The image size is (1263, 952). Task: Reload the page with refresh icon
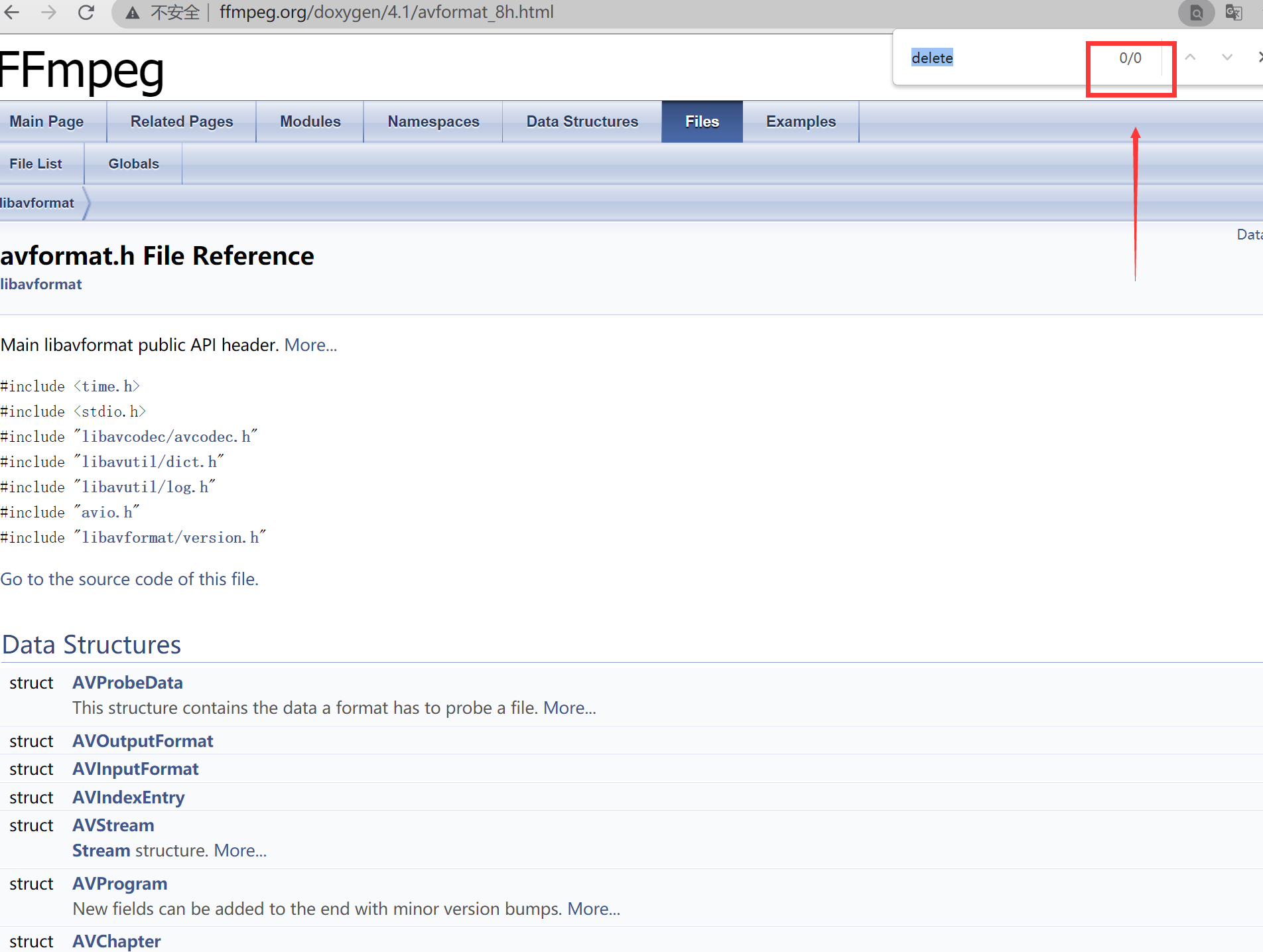point(86,12)
